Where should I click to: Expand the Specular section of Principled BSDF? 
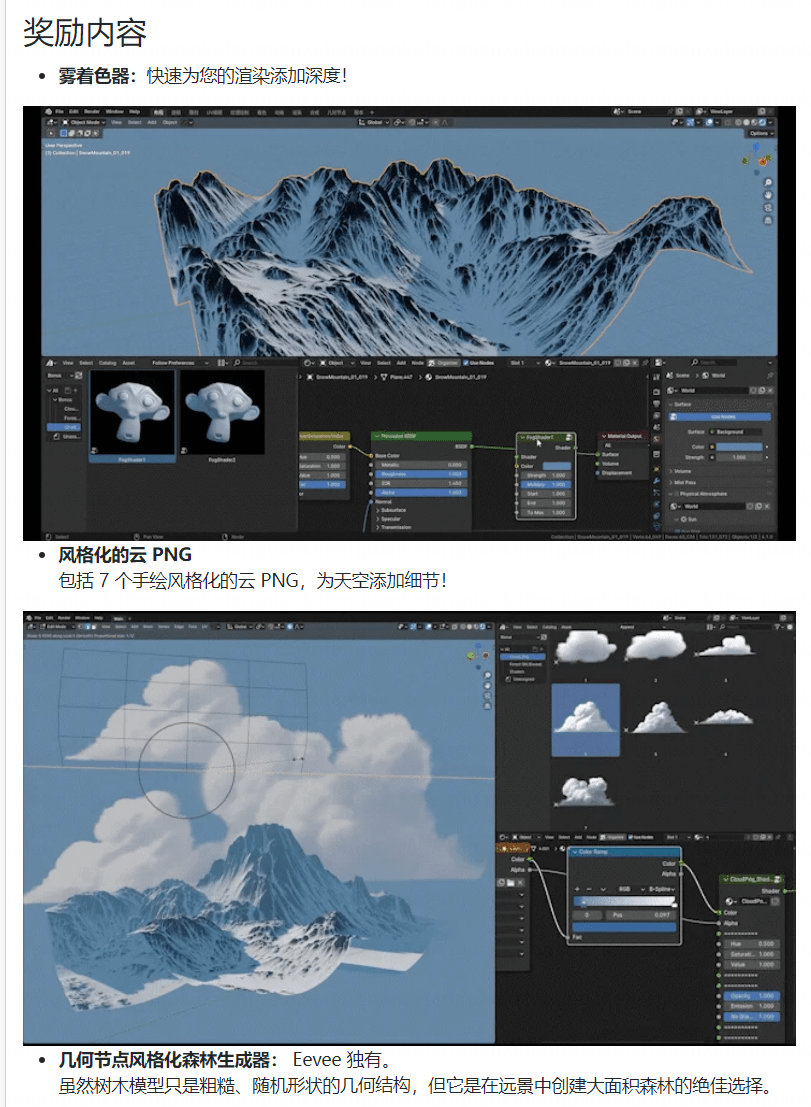[x=390, y=518]
